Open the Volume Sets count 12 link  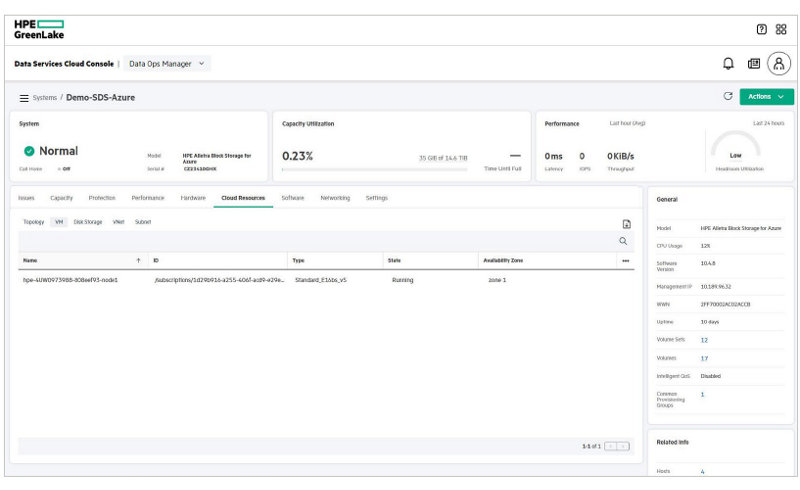pos(704,340)
